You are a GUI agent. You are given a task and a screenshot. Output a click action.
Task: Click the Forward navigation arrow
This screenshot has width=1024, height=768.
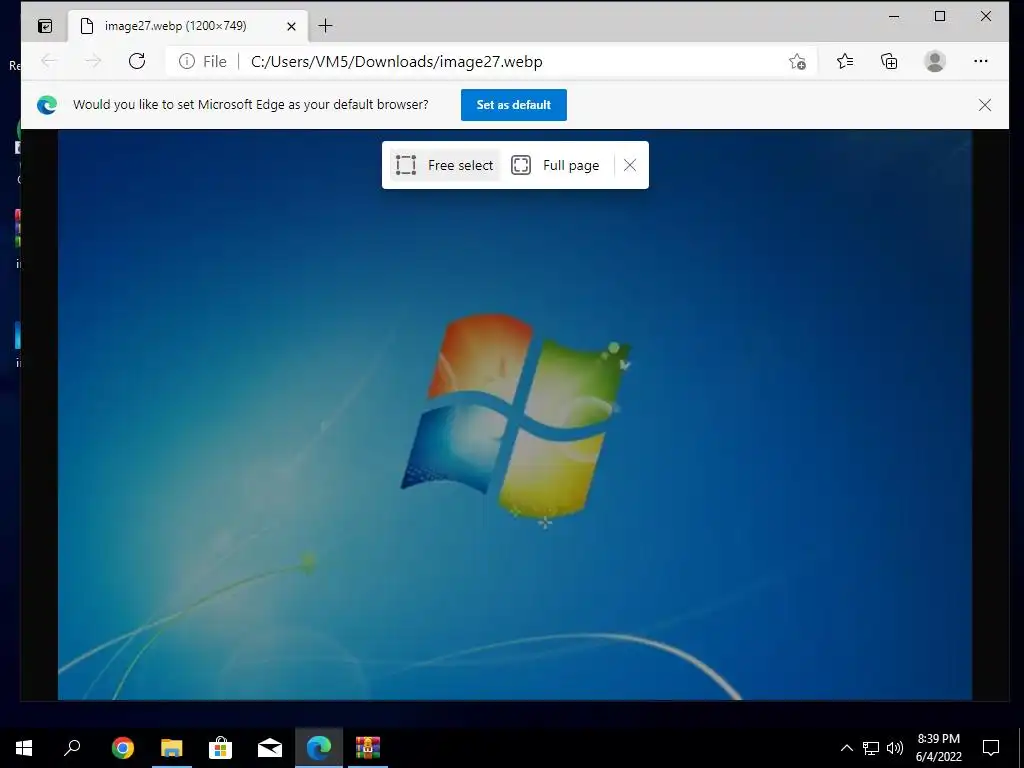coord(93,61)
